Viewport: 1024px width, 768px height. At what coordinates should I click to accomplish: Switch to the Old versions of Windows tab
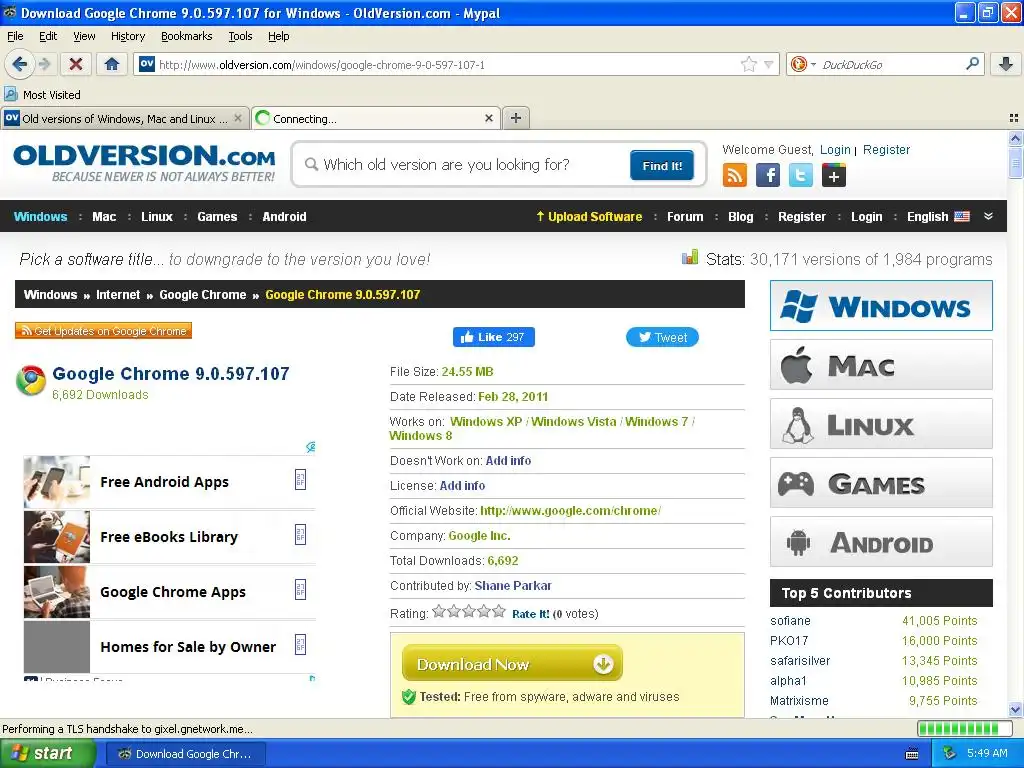click(124, 118)
